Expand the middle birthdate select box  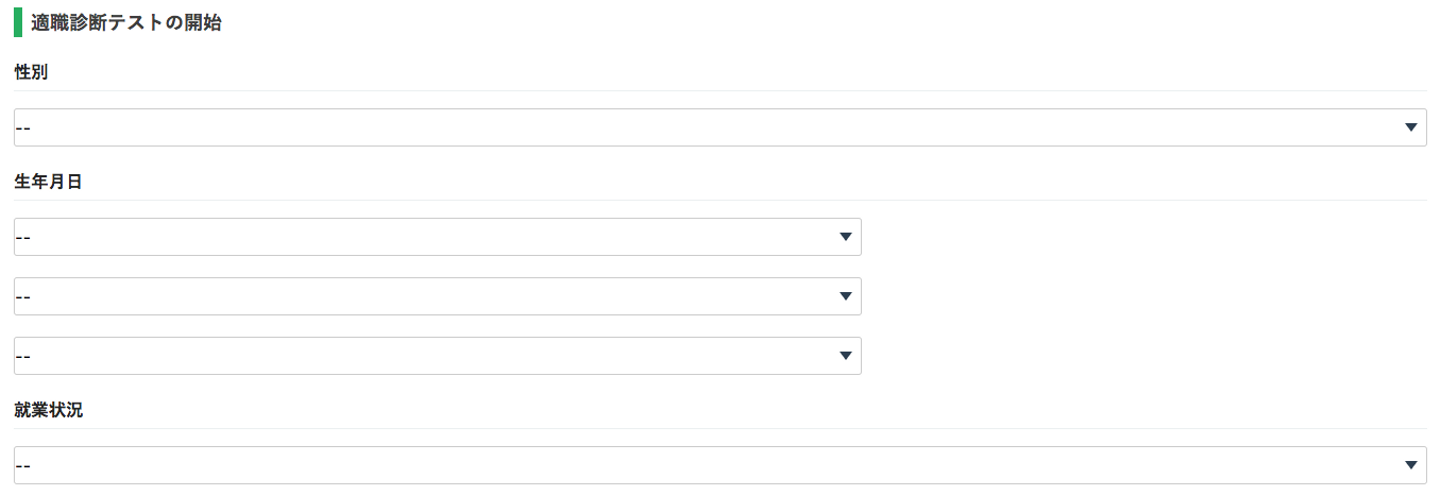tap(437, 296)
